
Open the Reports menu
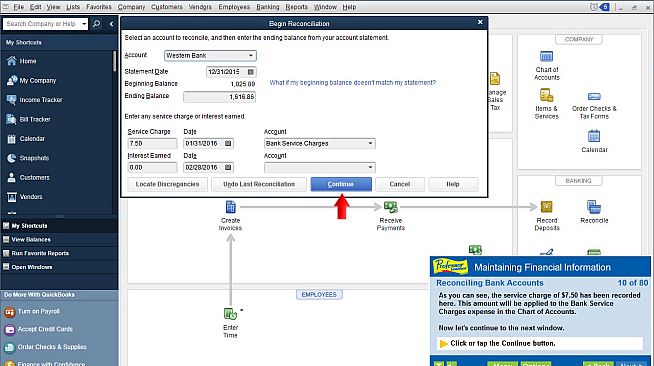pos(297,7)
